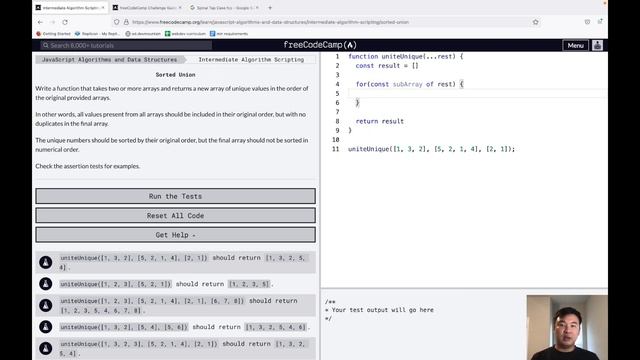Click the padlock site security icon
This screenshot has height=360, width=640.
[126, 22]
